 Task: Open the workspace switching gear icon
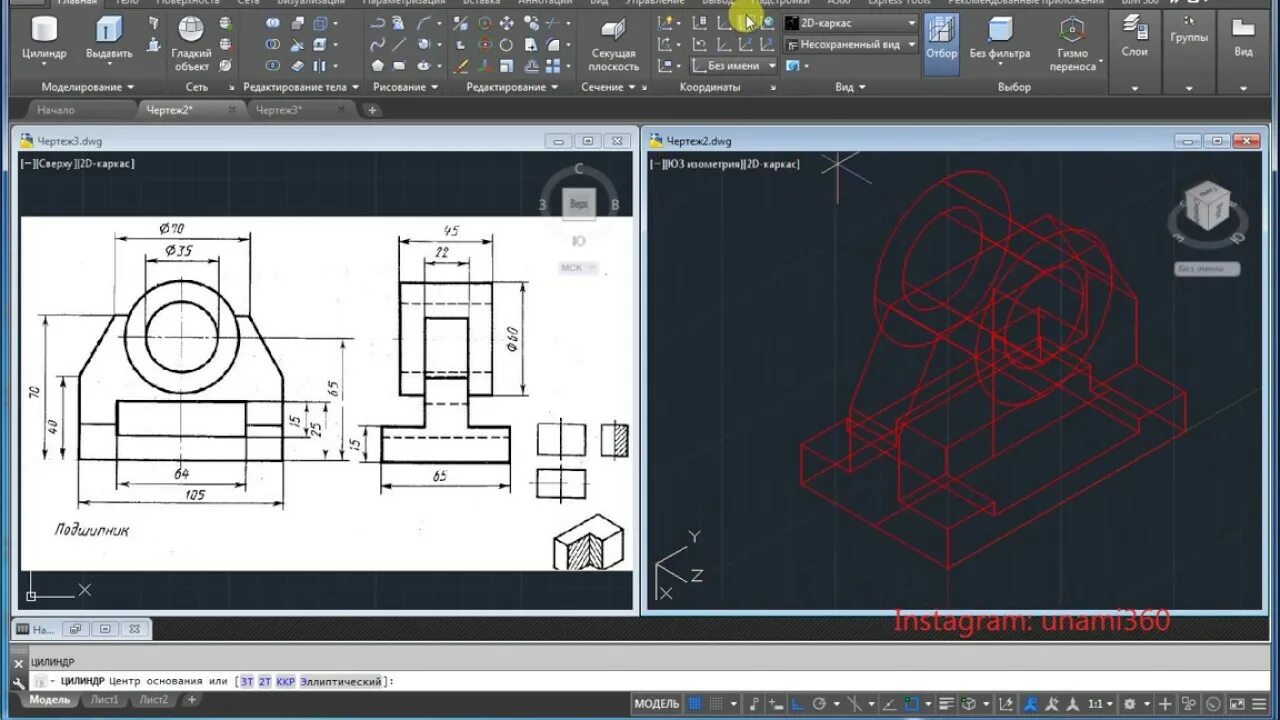tap(1130, 704)
